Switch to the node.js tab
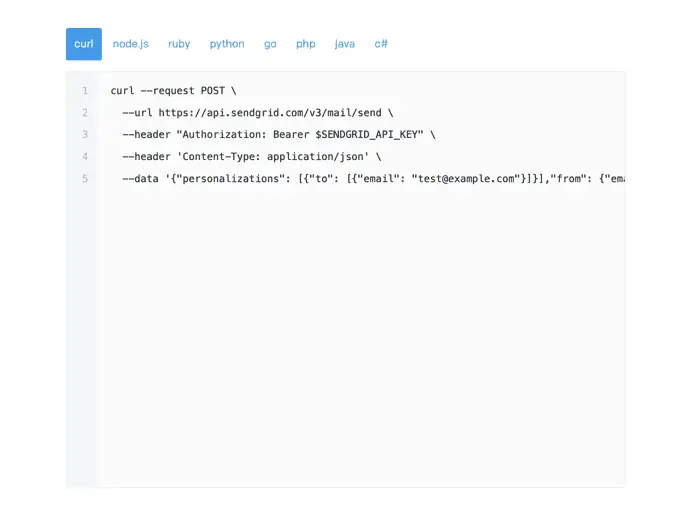Image resolution: width=700 pixels, height=519 pixels. pyautogui.click(x=130, y=44)
